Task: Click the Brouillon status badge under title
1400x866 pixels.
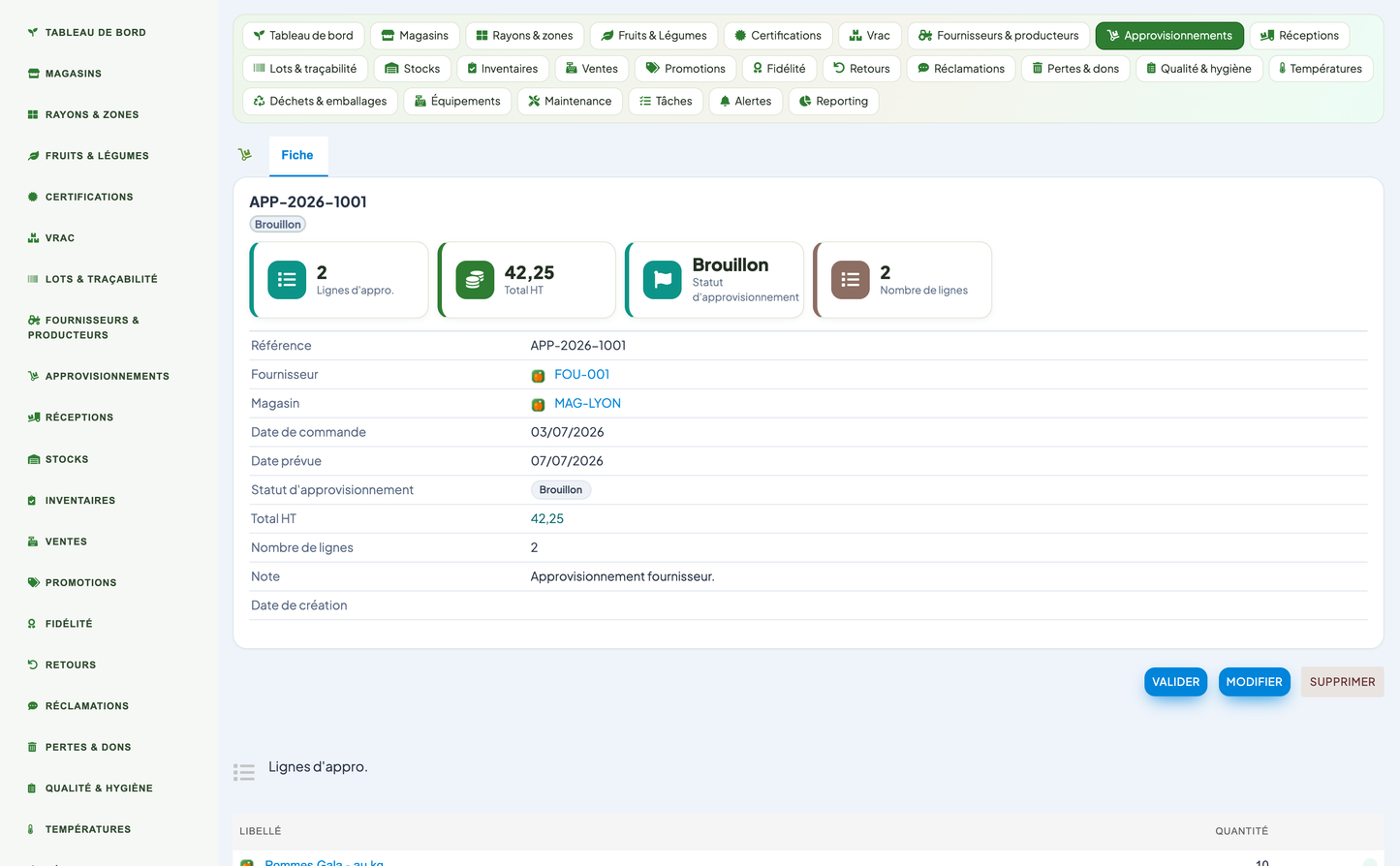Action: [x=278, y=225]
